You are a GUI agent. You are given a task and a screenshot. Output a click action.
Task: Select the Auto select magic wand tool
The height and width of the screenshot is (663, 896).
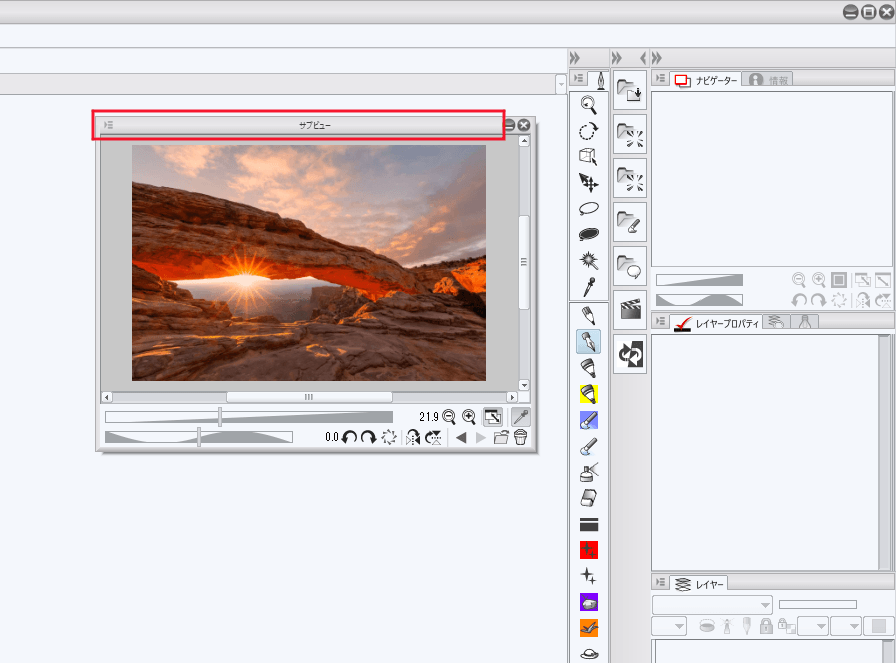589,260
